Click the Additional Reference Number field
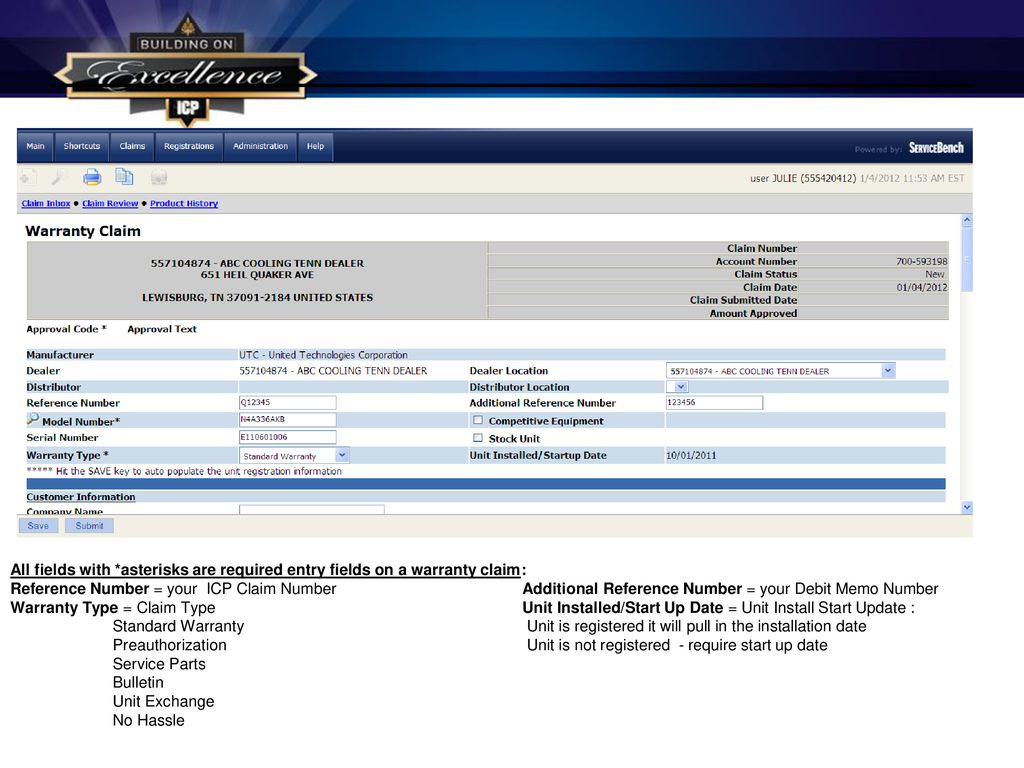 tap(714, 402)
